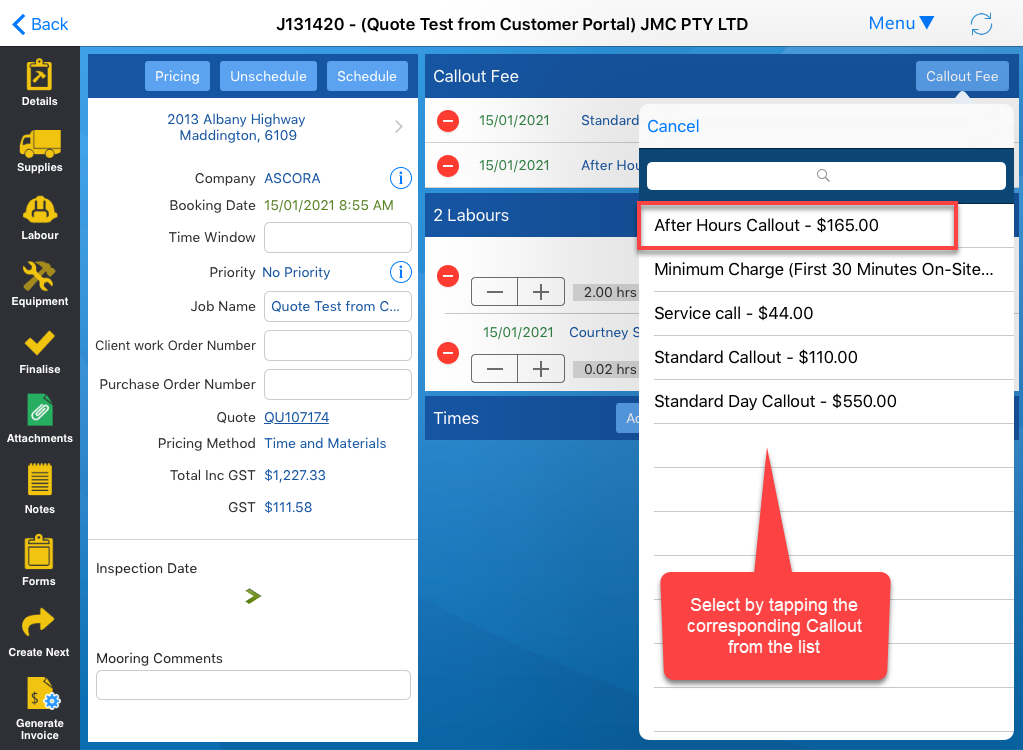Screen dimensions: 1023x750
Task: Click the refresh icon in top bar
Action: point(981,24)
